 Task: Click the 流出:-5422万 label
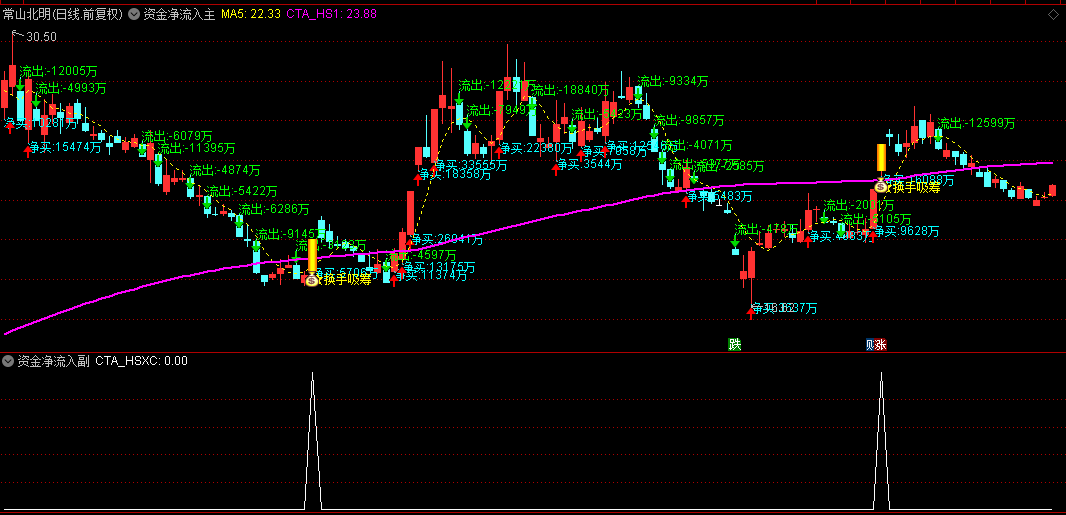click(241, 191)
